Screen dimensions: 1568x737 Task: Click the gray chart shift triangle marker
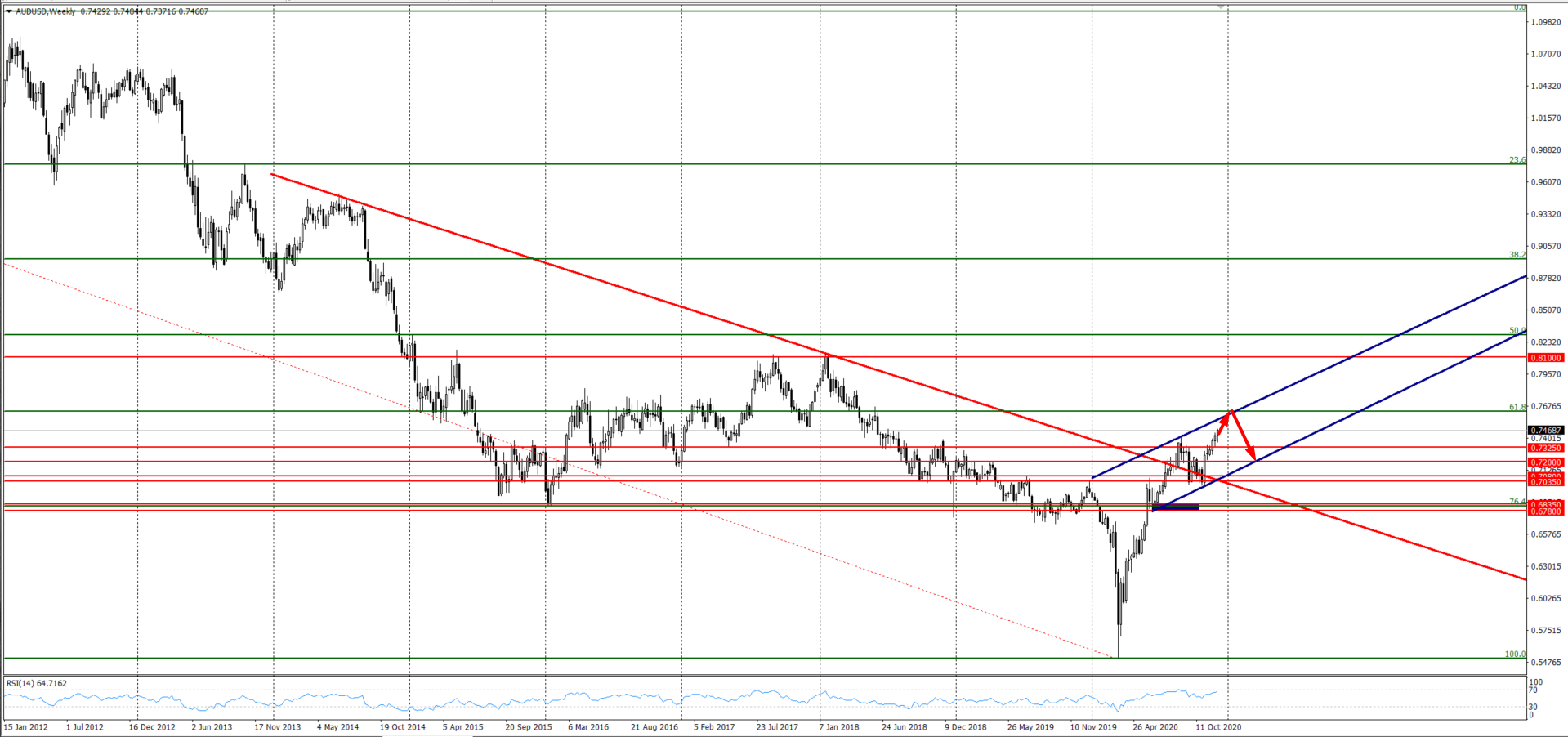click(x=1221, y=7)
